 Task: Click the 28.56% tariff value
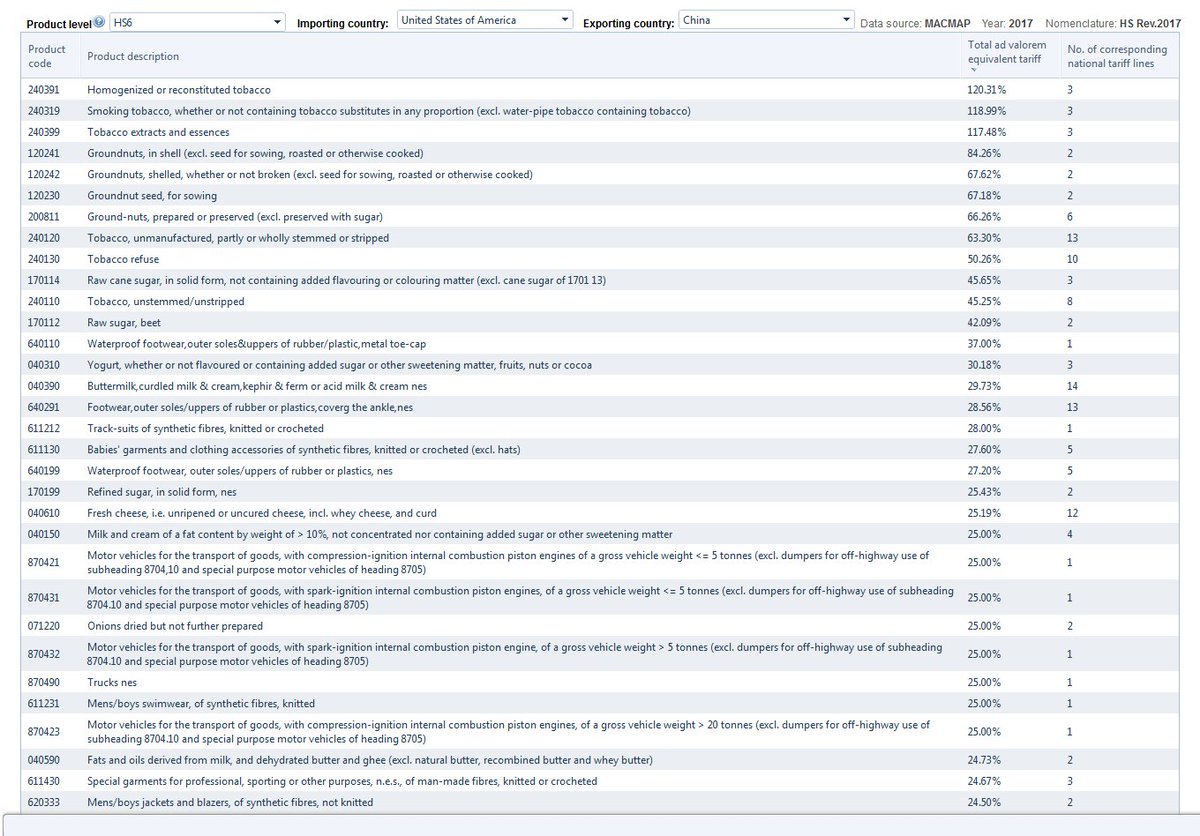coord(984,407)
